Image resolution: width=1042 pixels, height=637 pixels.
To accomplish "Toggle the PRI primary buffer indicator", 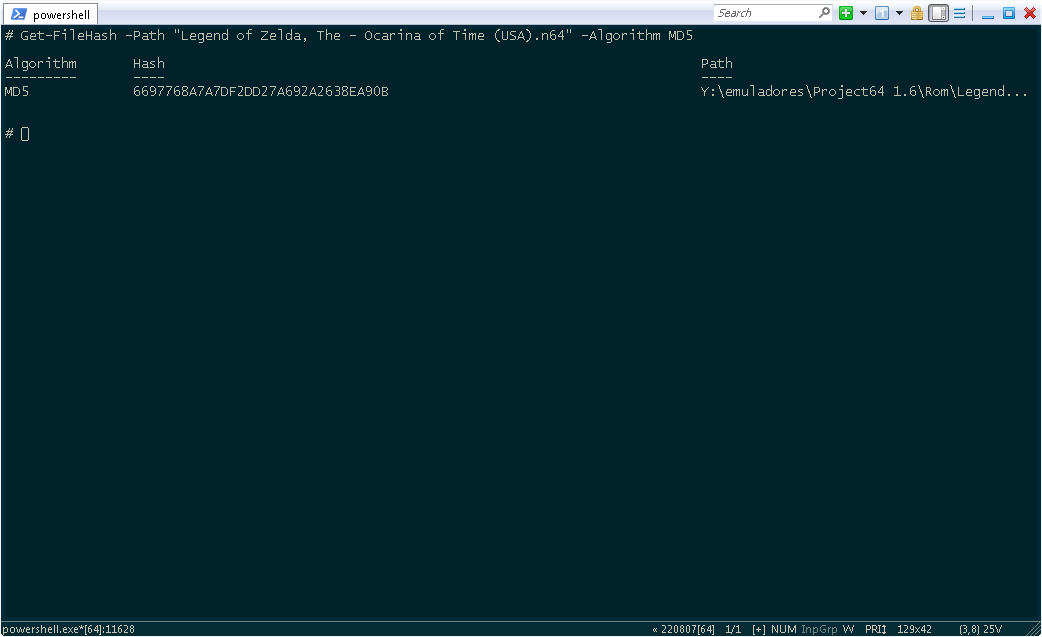I will click(x=875, y=629).
